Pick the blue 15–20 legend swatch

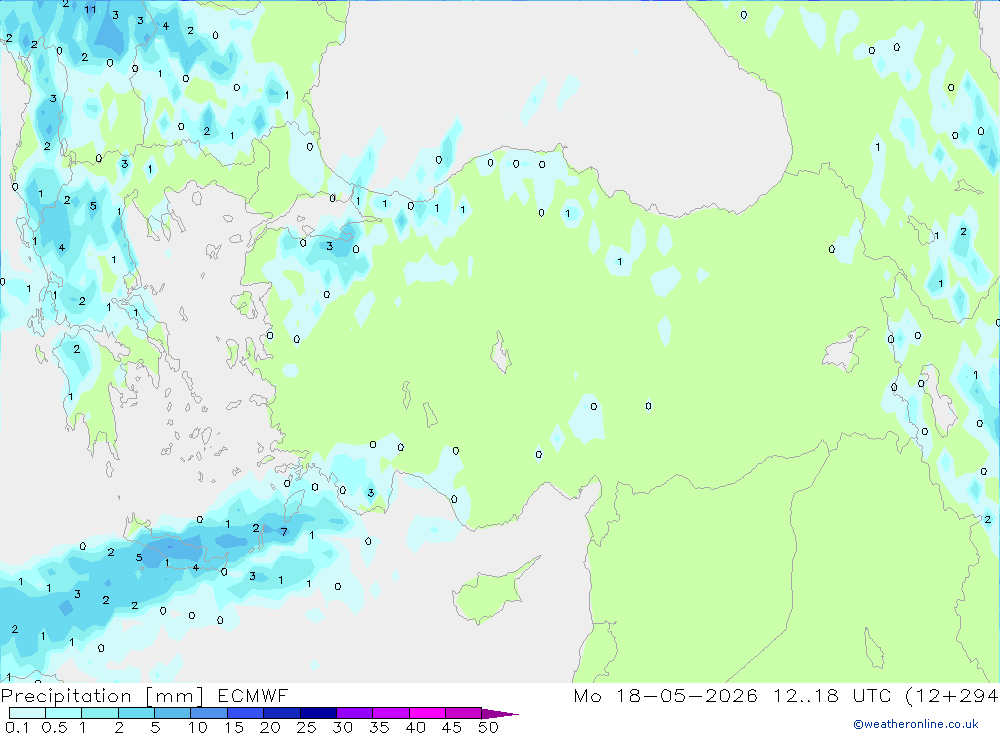(246, 713)
